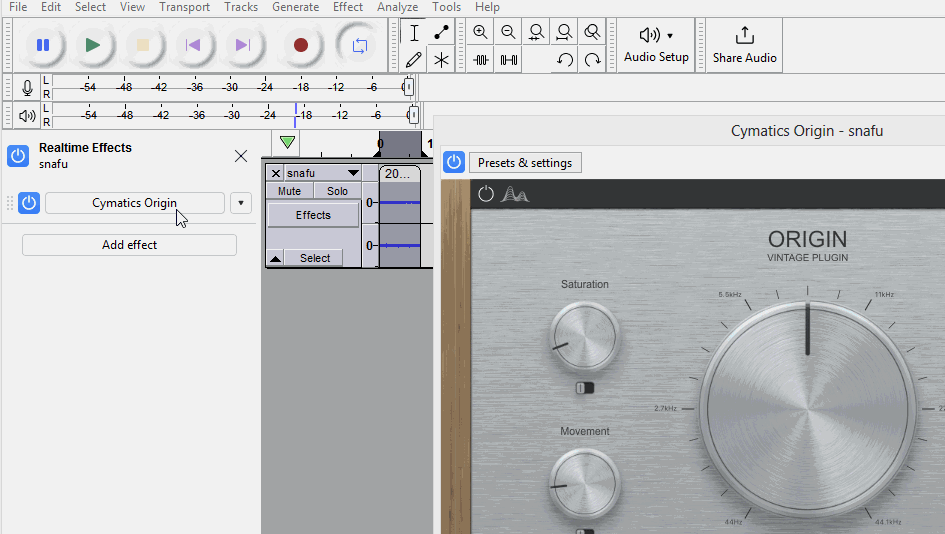Click the Zoom Out magnifier
945x534 pixels.
(508, 33)
